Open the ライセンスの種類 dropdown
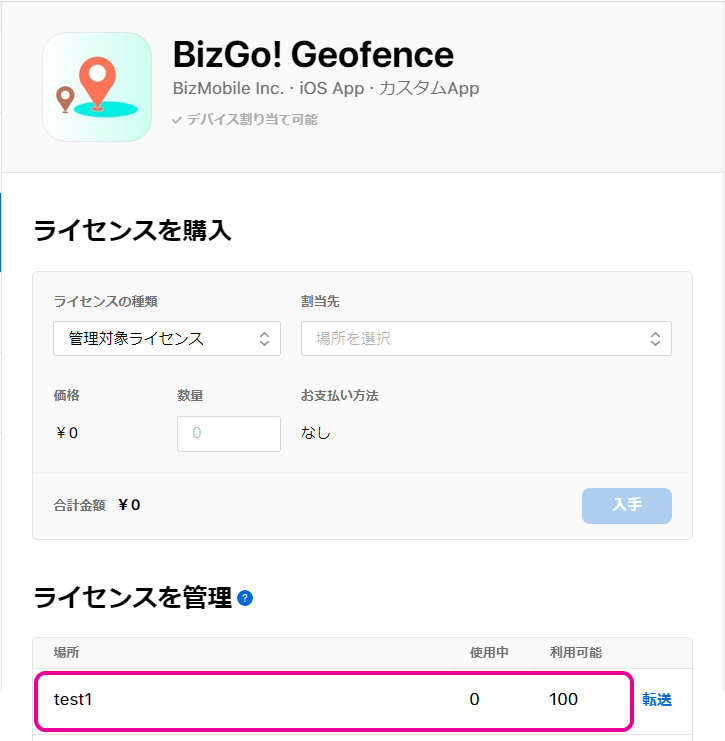This screenshot has height=741, width=725. pyautogui.click(x=167, y=339)
